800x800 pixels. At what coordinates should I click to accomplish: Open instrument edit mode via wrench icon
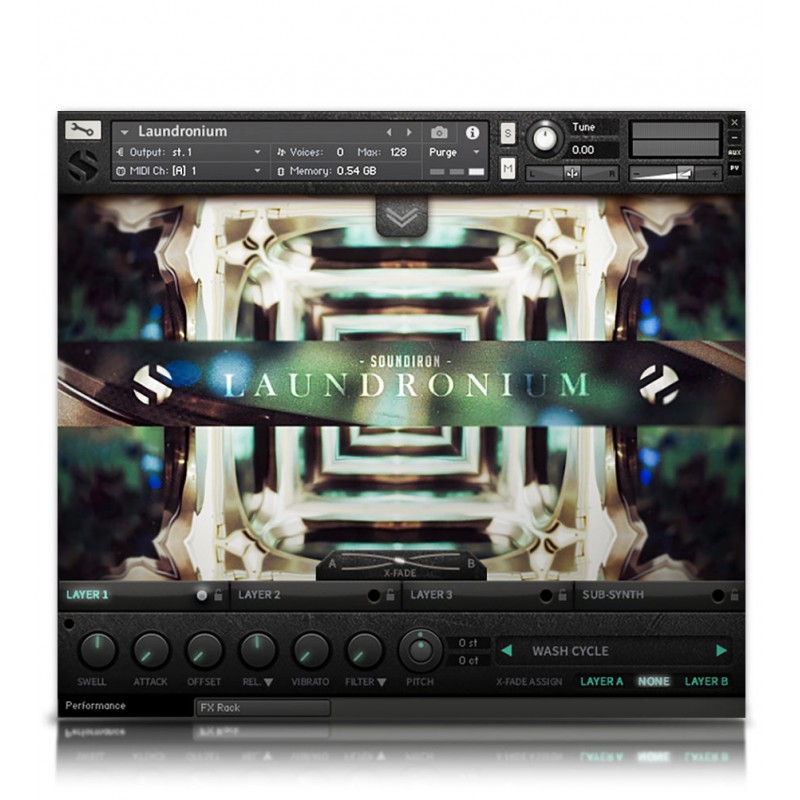pyautogui.click(x=83, y=130)
